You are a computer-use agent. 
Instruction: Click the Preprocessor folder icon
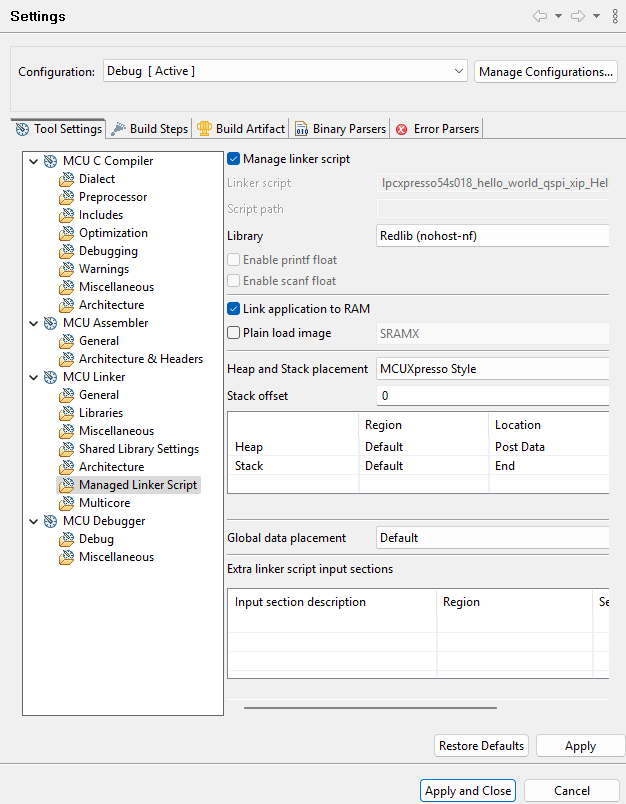pos(66,197)
